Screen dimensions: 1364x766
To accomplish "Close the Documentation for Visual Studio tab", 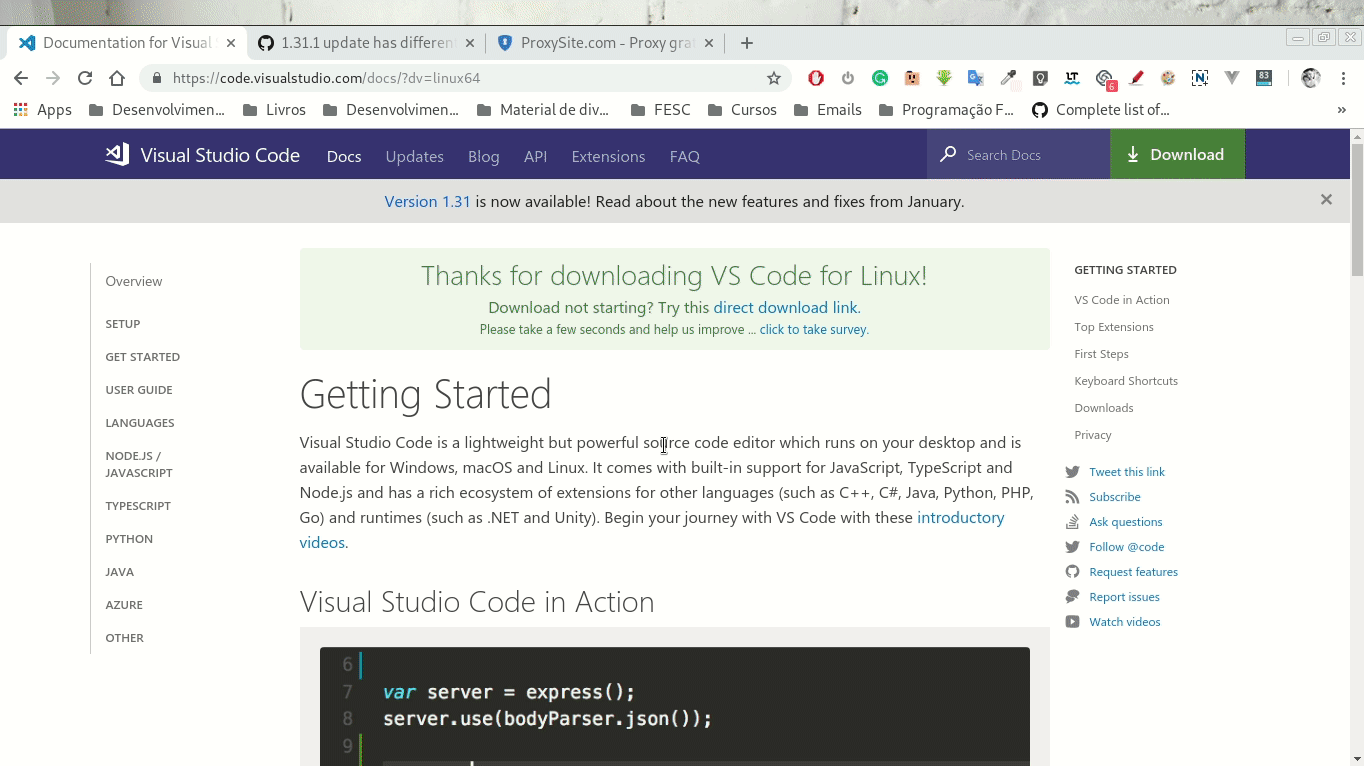I will pos(231,43).
